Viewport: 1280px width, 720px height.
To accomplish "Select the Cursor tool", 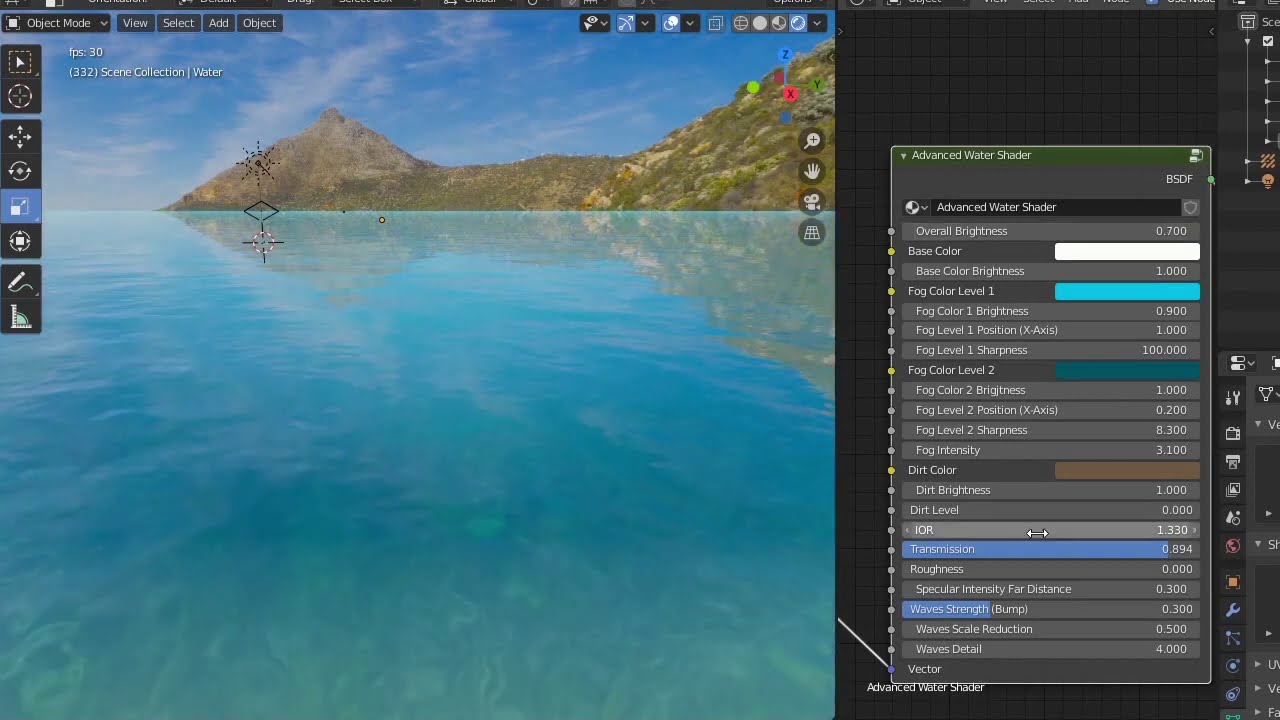I will tap(20, 97).
